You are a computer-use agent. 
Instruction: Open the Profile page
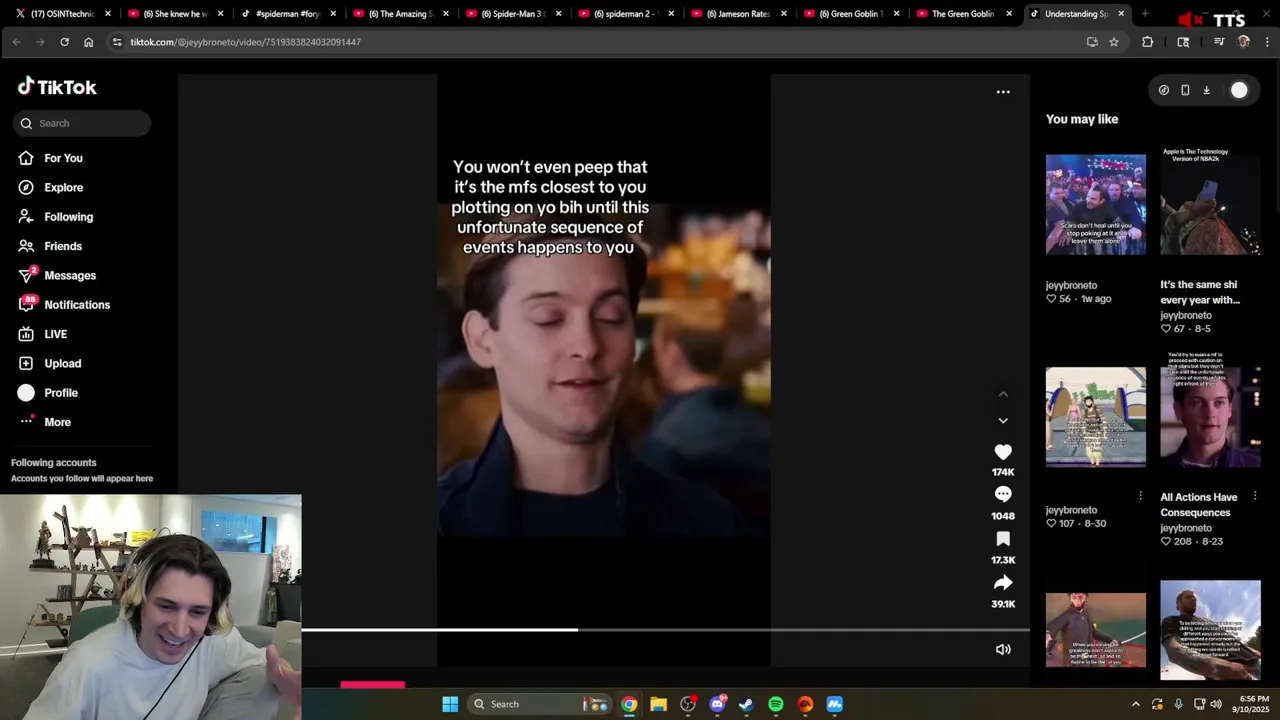click(x=61, y=393)
